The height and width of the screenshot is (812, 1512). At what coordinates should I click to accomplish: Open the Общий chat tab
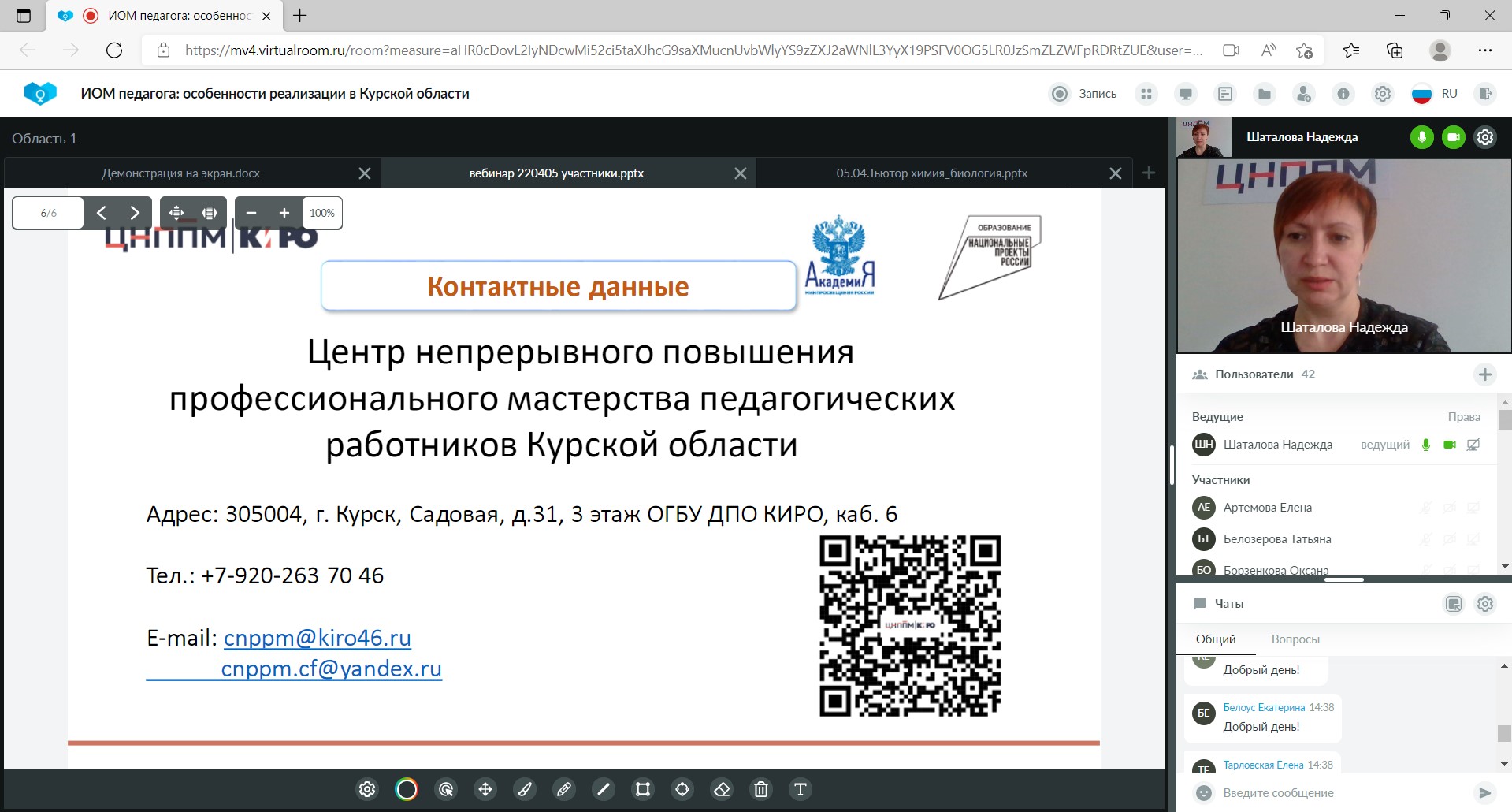pyautogui.click(x=1216, y=639)
